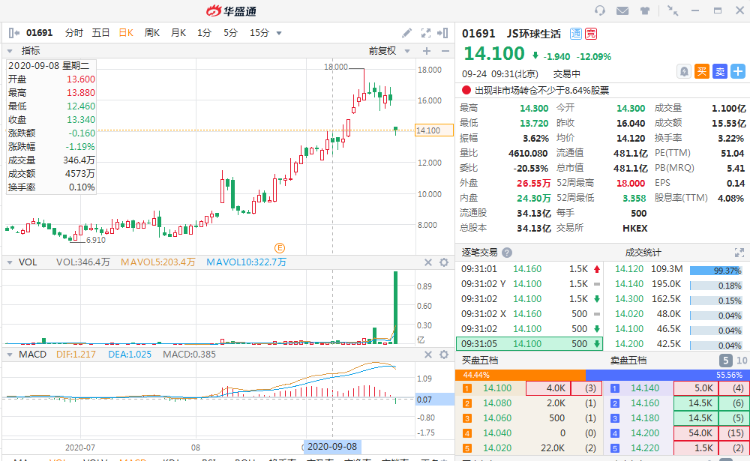Click the 成交统计 header
Image resolution: width=750 pixels, height=461 pixels.
tap(643, 252)
